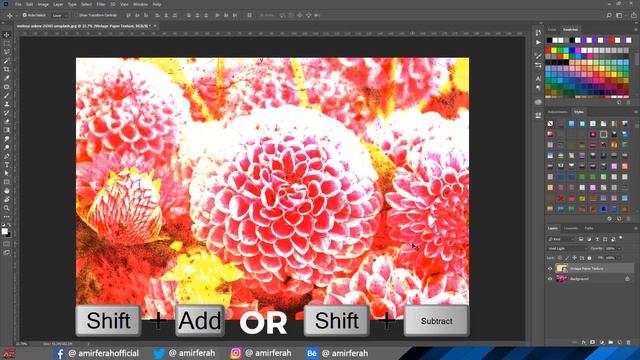Image resolution: width=640 pixels, height=360 pixels.
Task: Select the Pen tool
Action: coord(7,156)
